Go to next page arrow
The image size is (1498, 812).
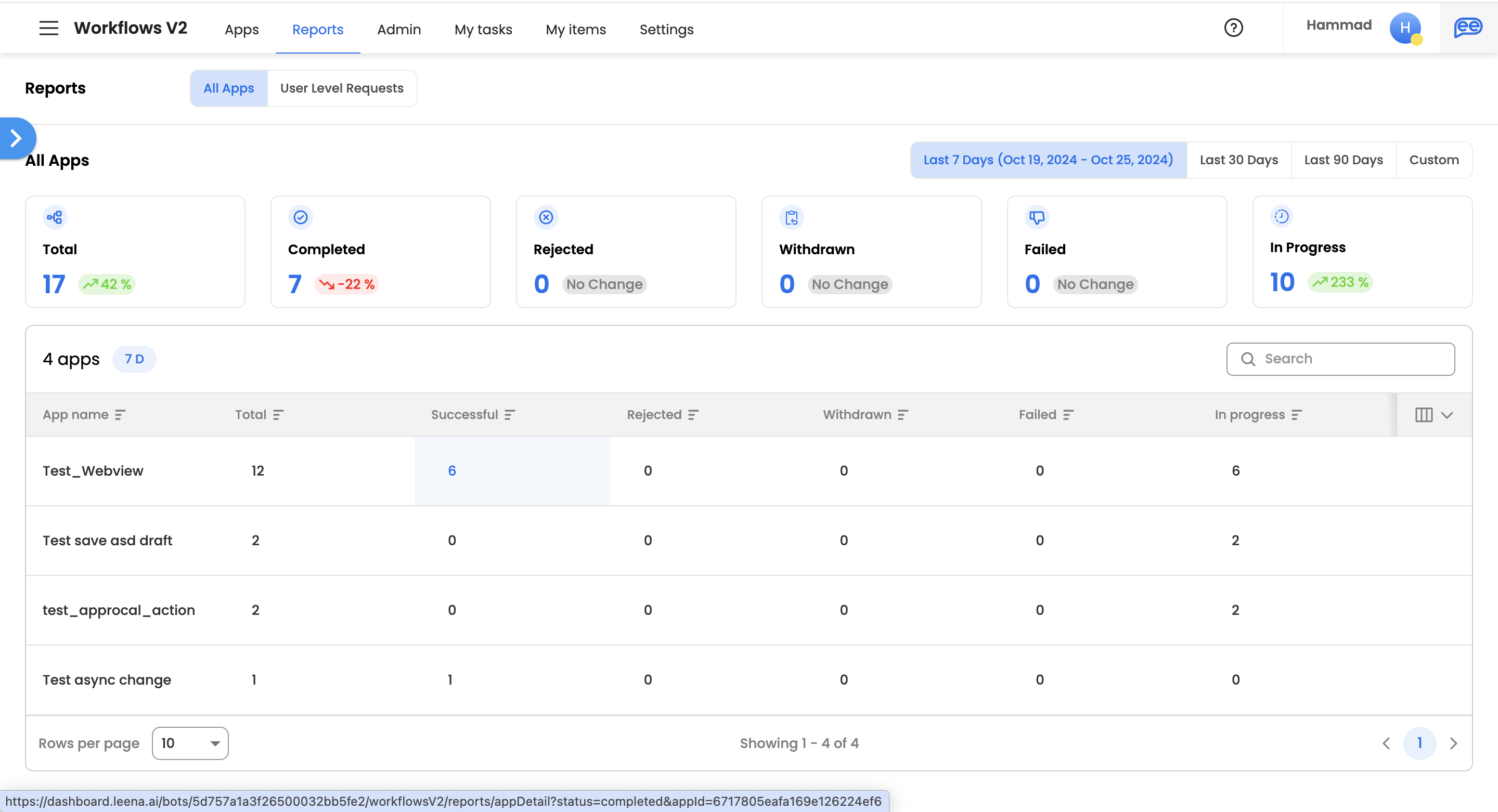pos(1453,743)
